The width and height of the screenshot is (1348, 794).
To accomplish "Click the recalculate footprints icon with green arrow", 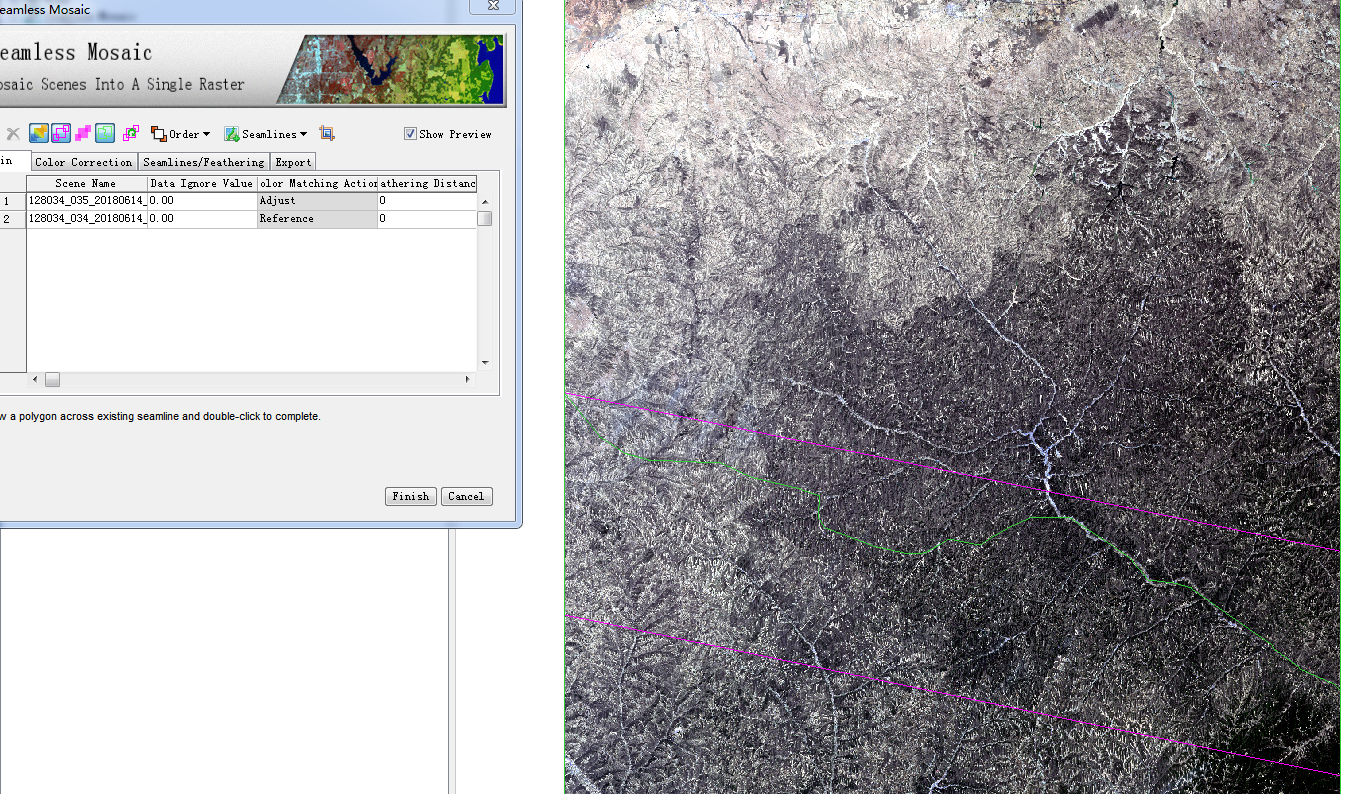I will pos(131,133).
